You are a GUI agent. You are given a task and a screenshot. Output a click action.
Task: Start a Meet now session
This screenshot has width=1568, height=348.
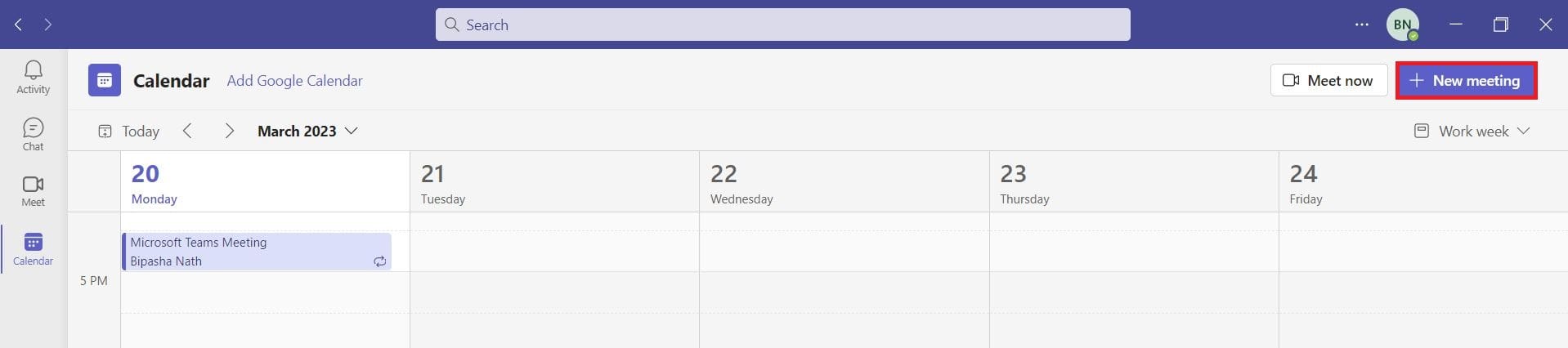pyautogui.click(x=1328, y=81)
